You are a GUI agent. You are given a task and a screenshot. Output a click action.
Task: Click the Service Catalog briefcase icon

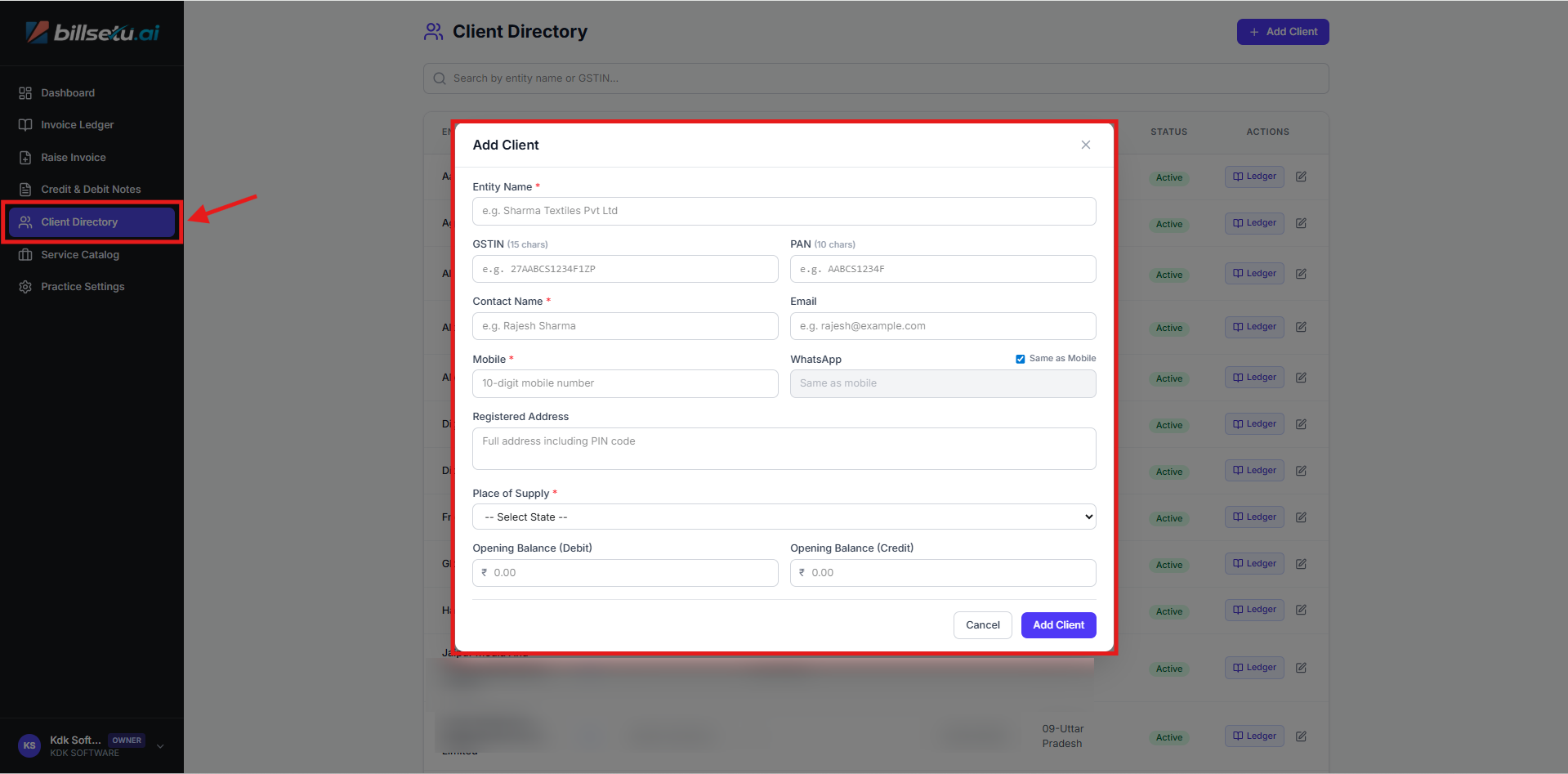click(x=25, y=255)
